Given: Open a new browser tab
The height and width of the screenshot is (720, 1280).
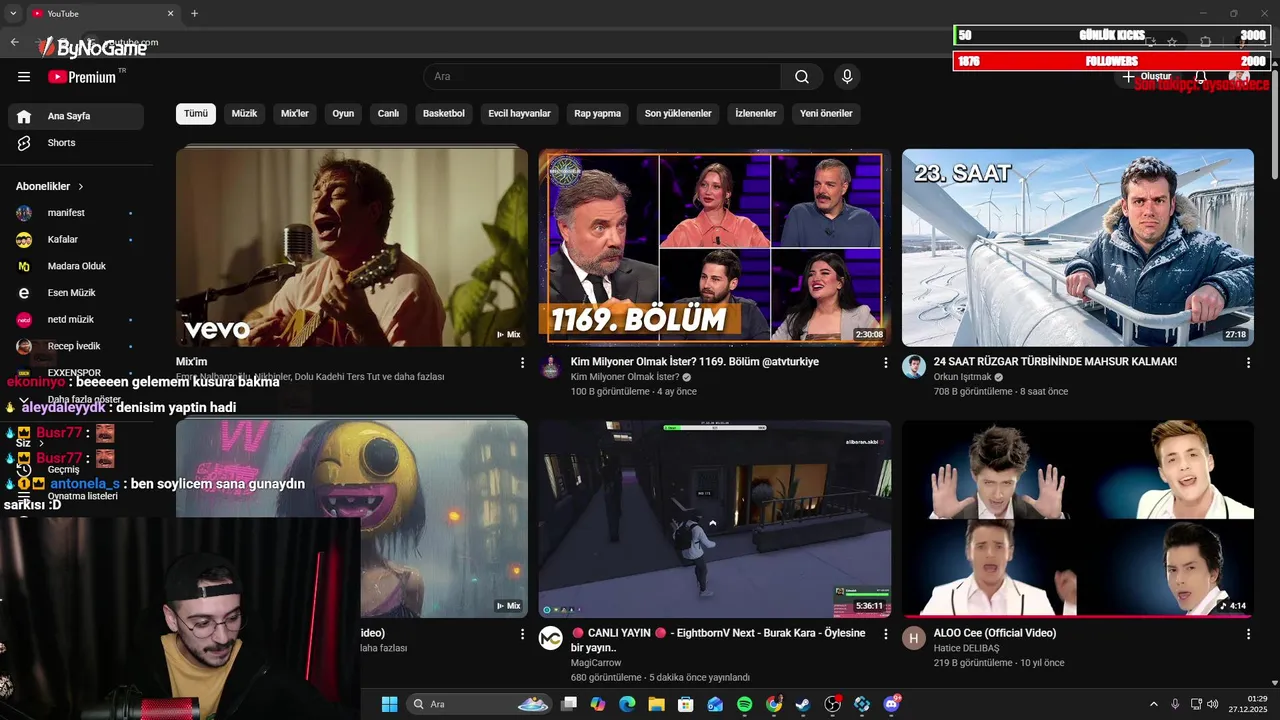Looking at the screenshot, I should (194, 14).
